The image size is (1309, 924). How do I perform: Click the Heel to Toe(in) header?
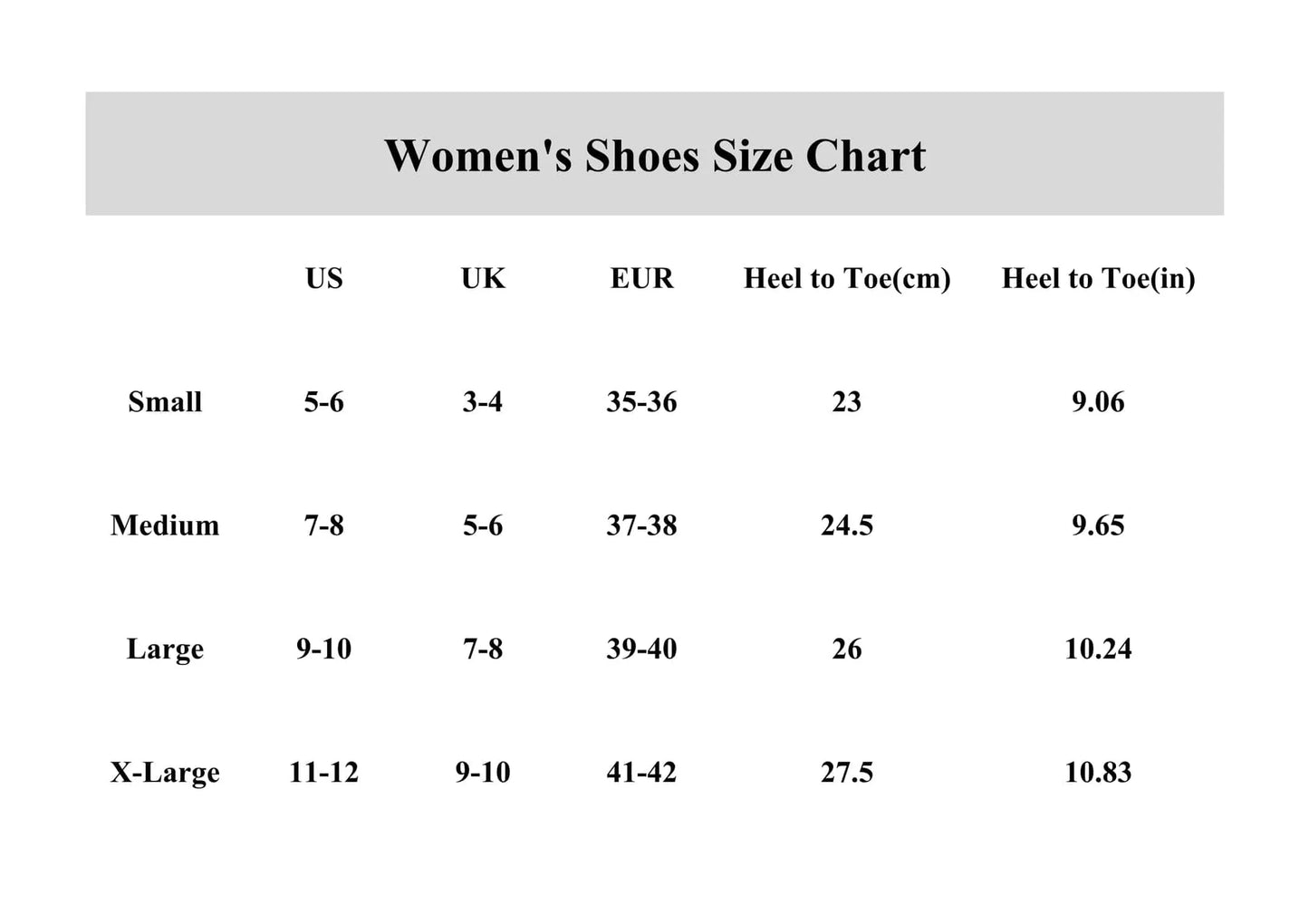pos(1098,278)
